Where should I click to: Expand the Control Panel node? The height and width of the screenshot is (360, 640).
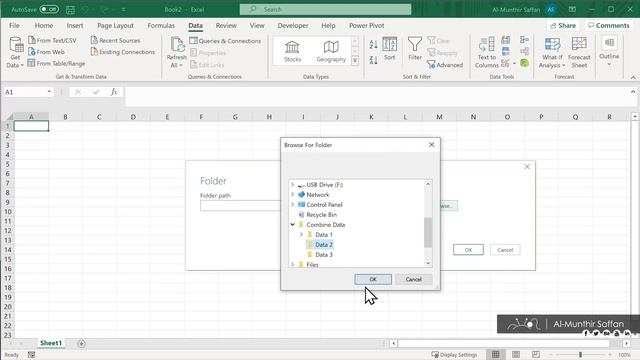pyautogui.click(x=292, y=204)
